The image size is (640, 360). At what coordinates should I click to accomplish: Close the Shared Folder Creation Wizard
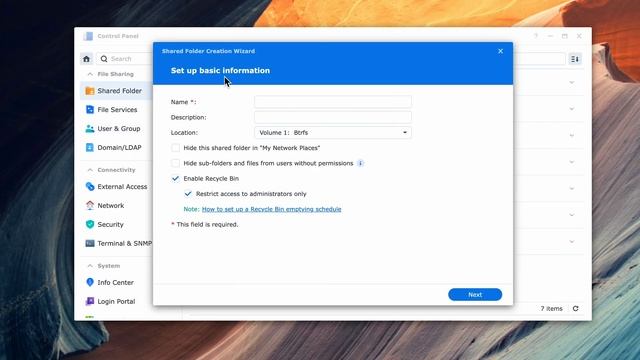pyautogui.click(x=500, y=51)
